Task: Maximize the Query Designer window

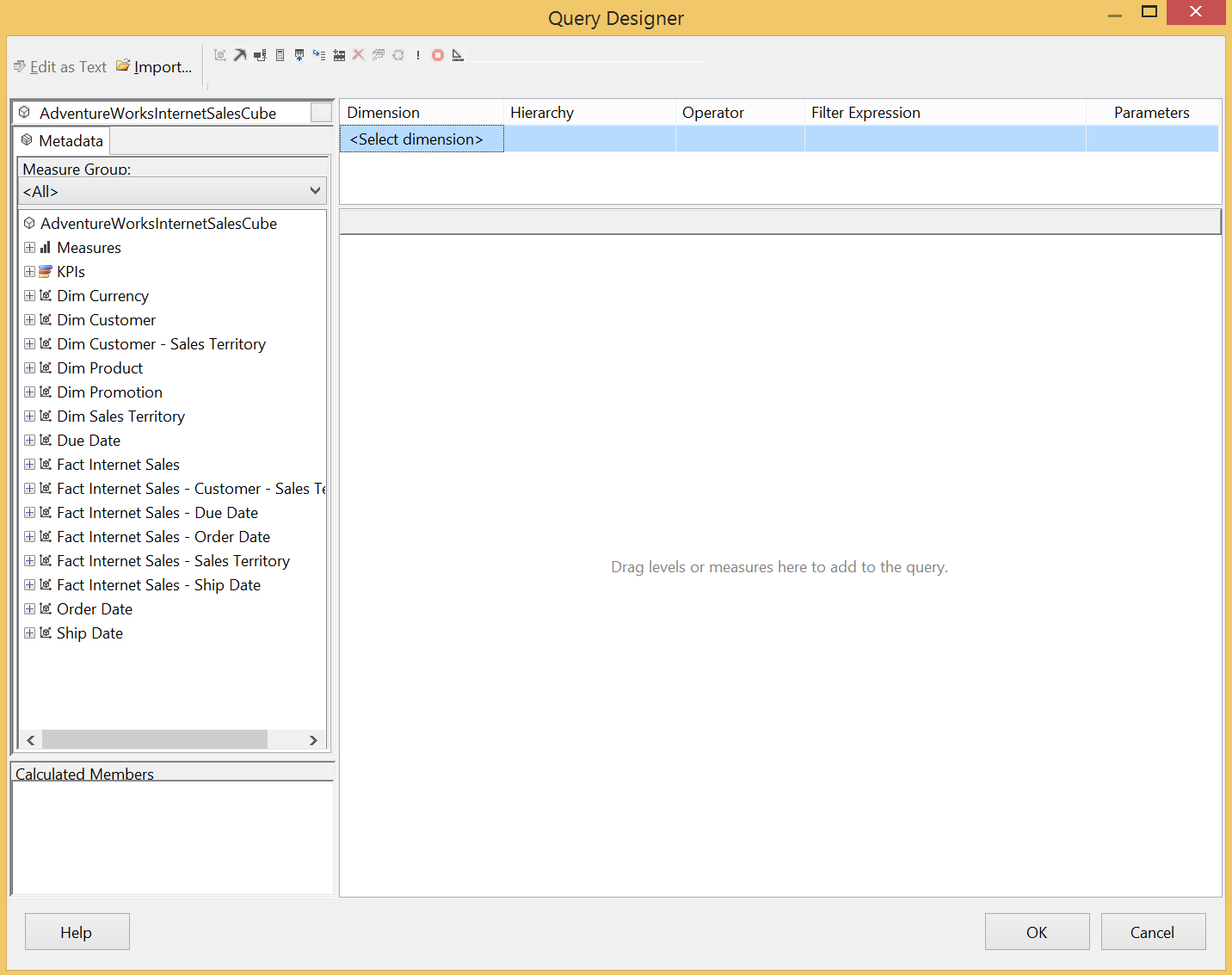Action: pyautogui.click(x=1149, y=11)
